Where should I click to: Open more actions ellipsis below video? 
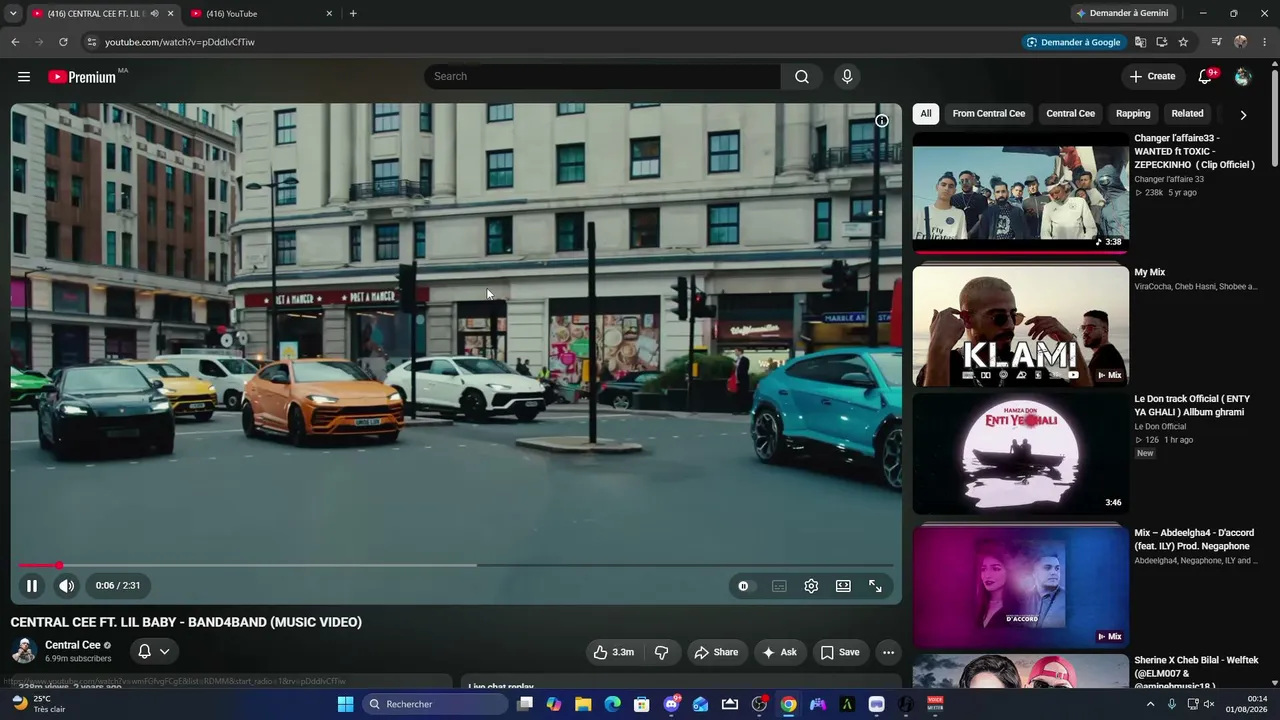(888, 652)
